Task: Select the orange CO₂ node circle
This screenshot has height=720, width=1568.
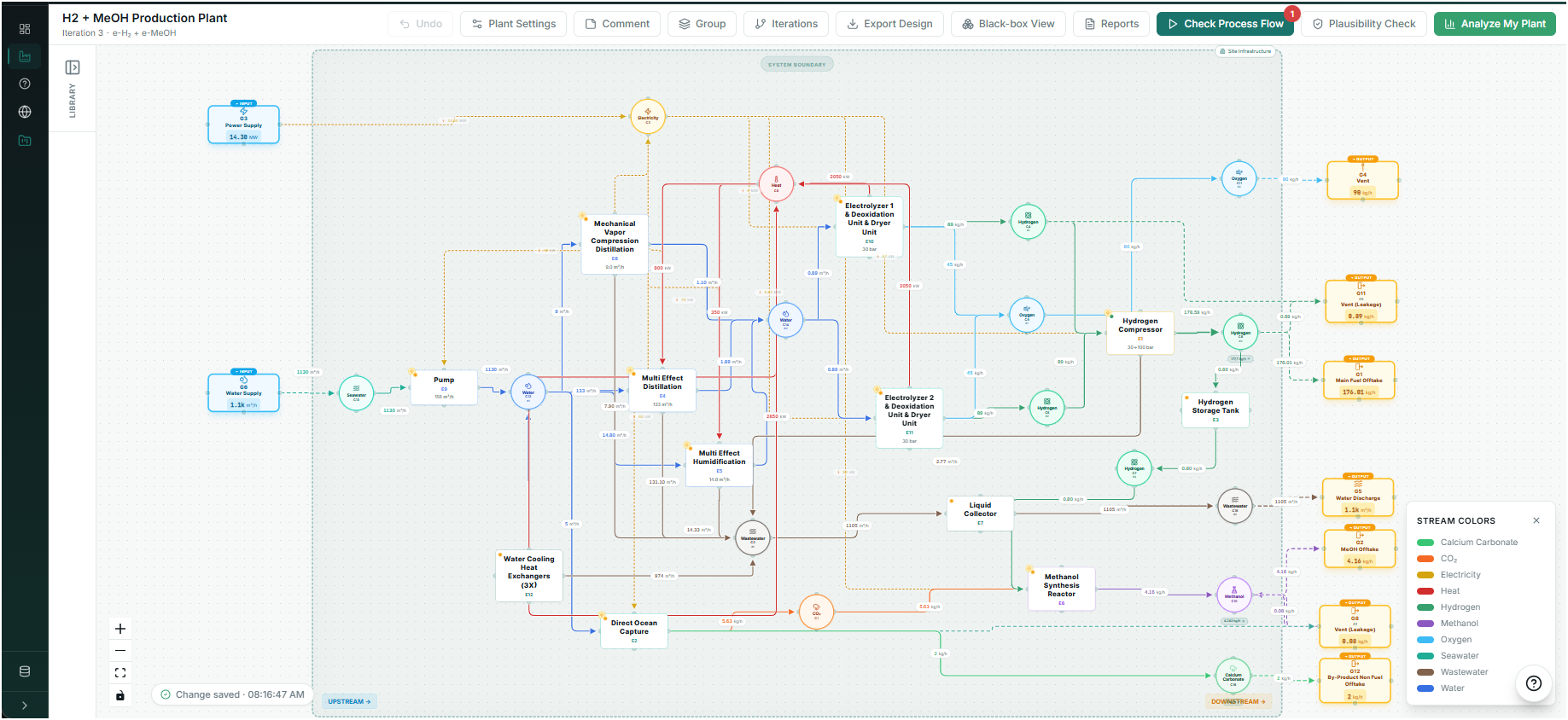Action: tap(816, 612)
